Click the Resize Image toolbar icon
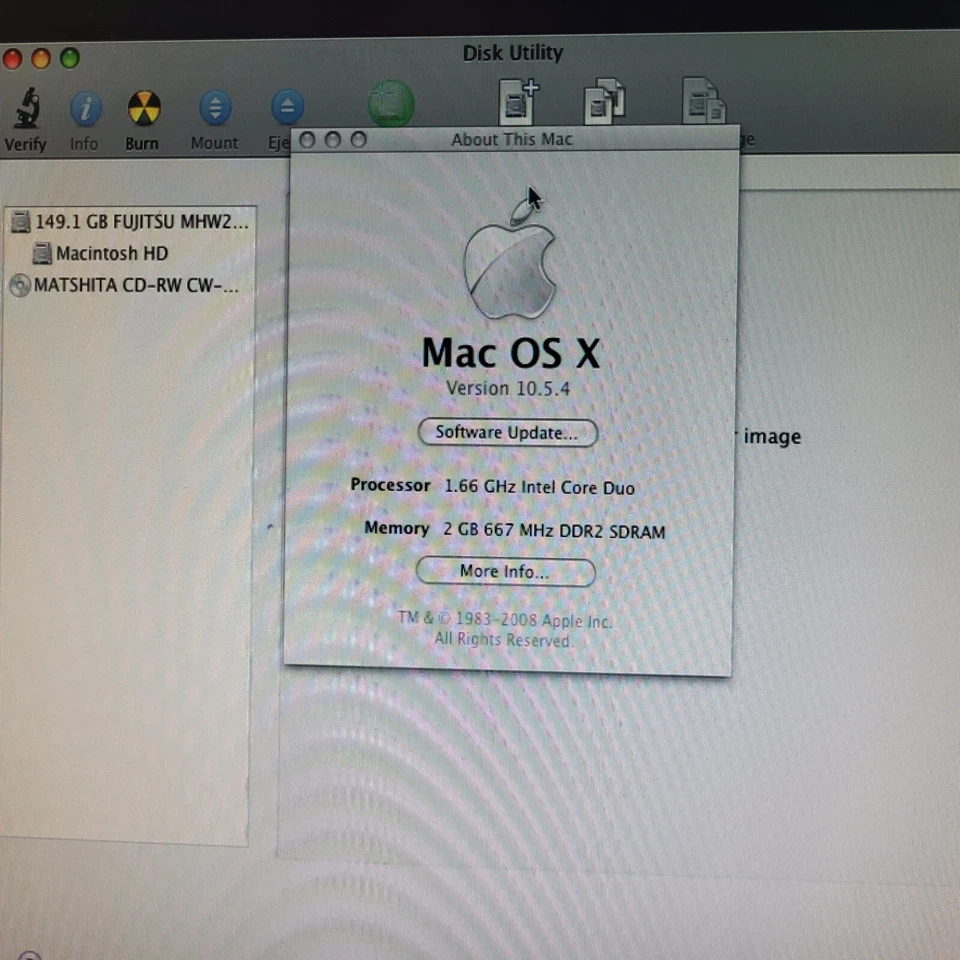 click(x=703, y=100)
